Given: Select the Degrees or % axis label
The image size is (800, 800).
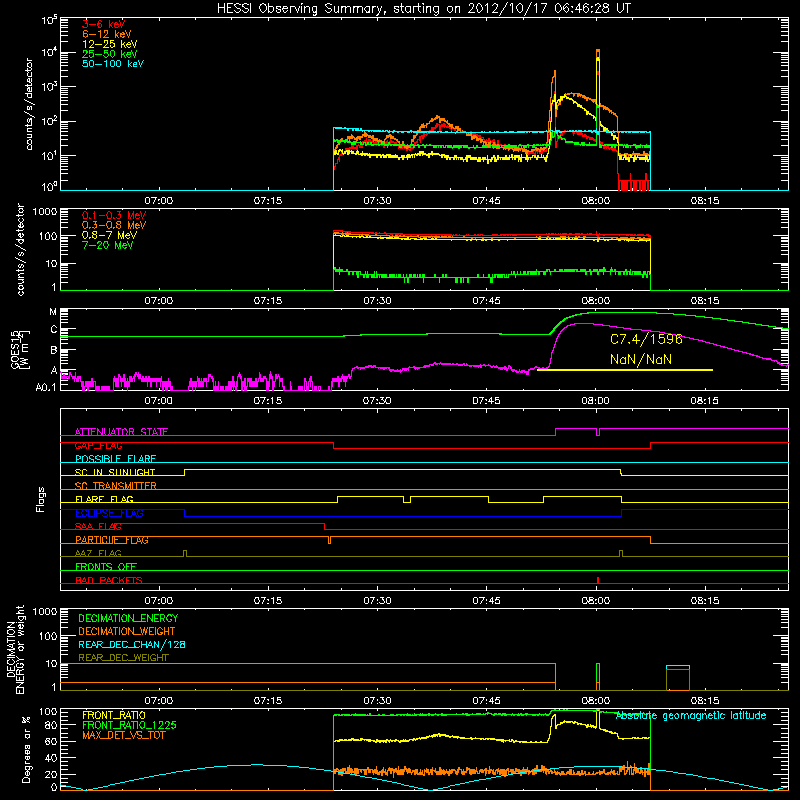Looking at the screenshot, I should pos(26,749).
